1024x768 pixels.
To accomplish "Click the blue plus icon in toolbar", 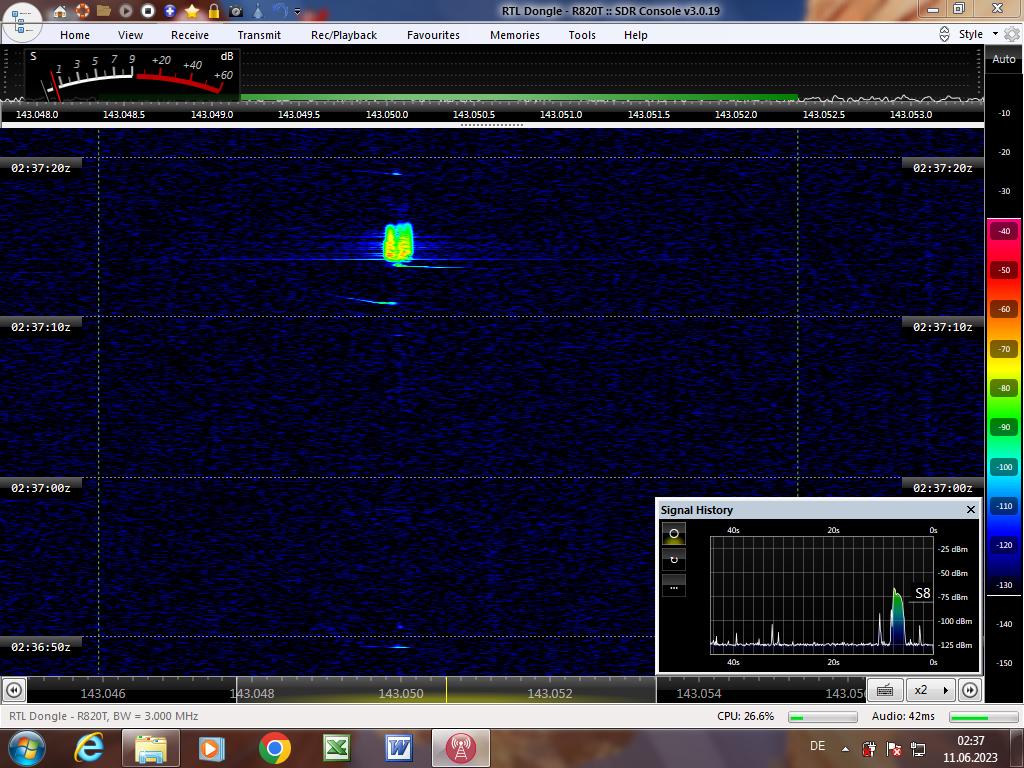I will click(x=170, y=11).
